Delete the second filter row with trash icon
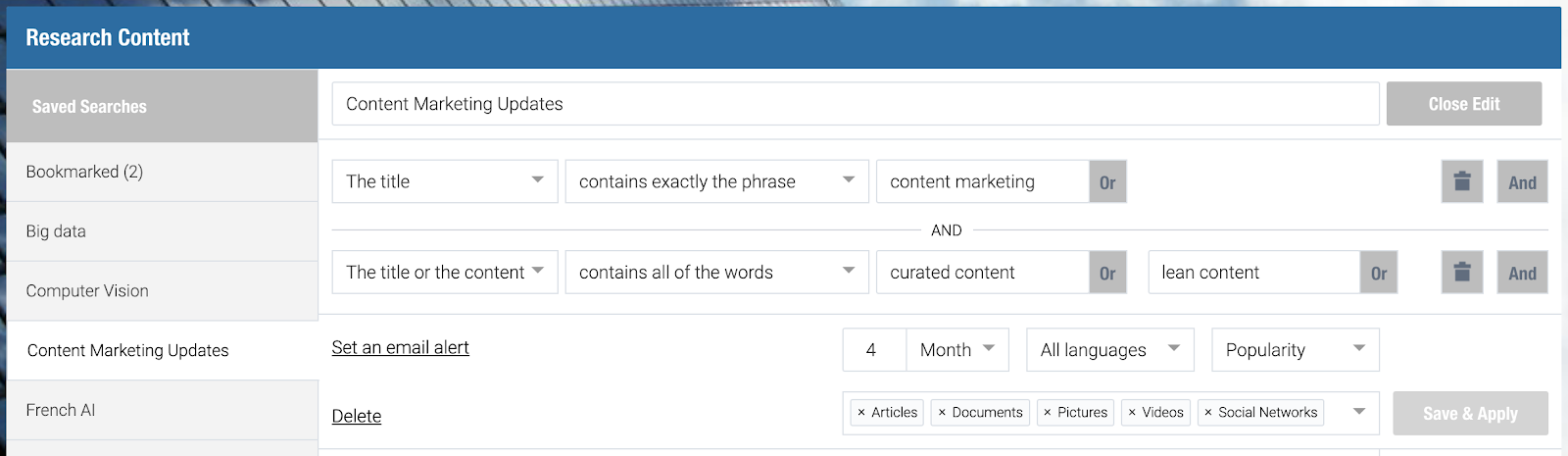 click(x=1461, y=273)
